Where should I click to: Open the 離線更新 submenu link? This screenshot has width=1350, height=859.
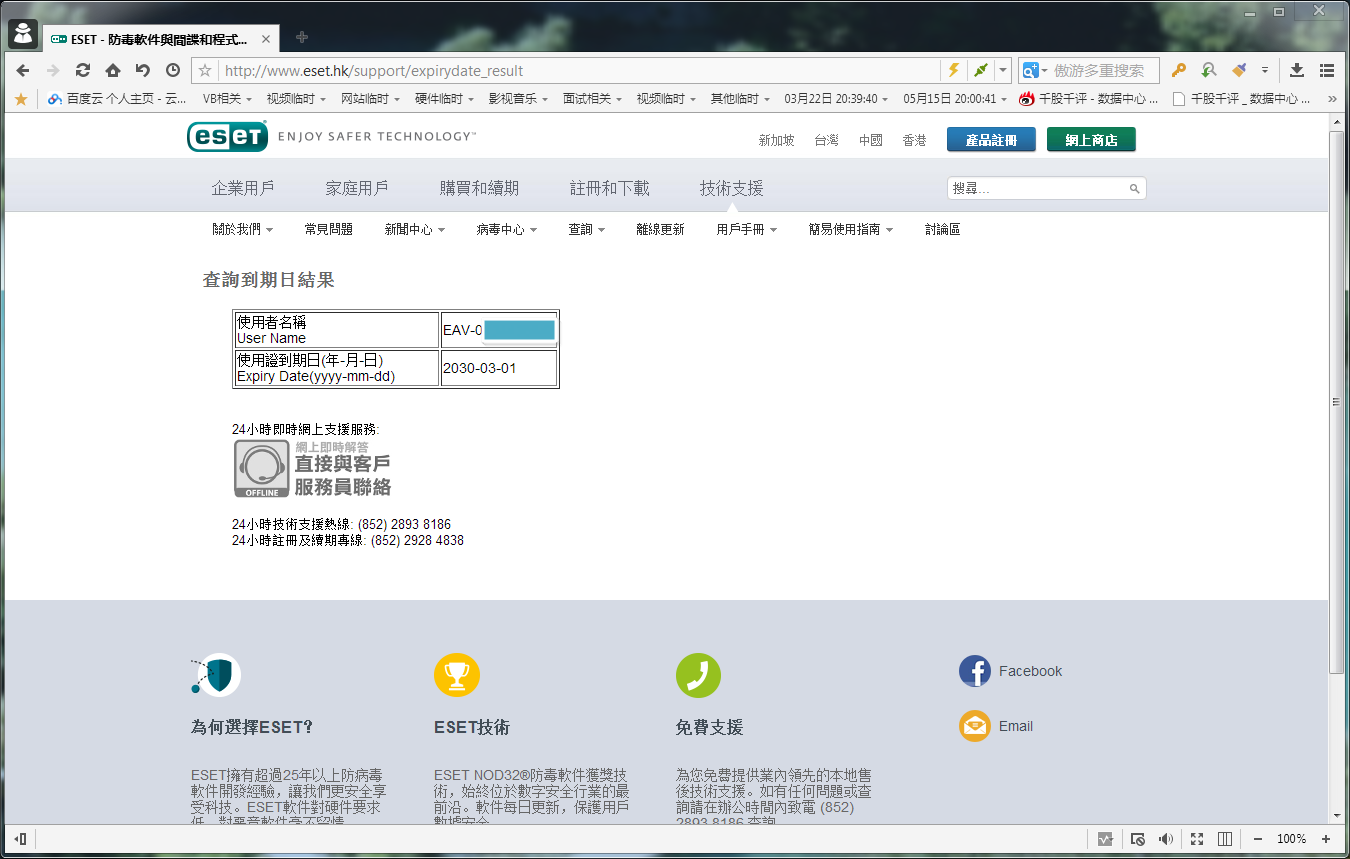[x=660, y=229]
